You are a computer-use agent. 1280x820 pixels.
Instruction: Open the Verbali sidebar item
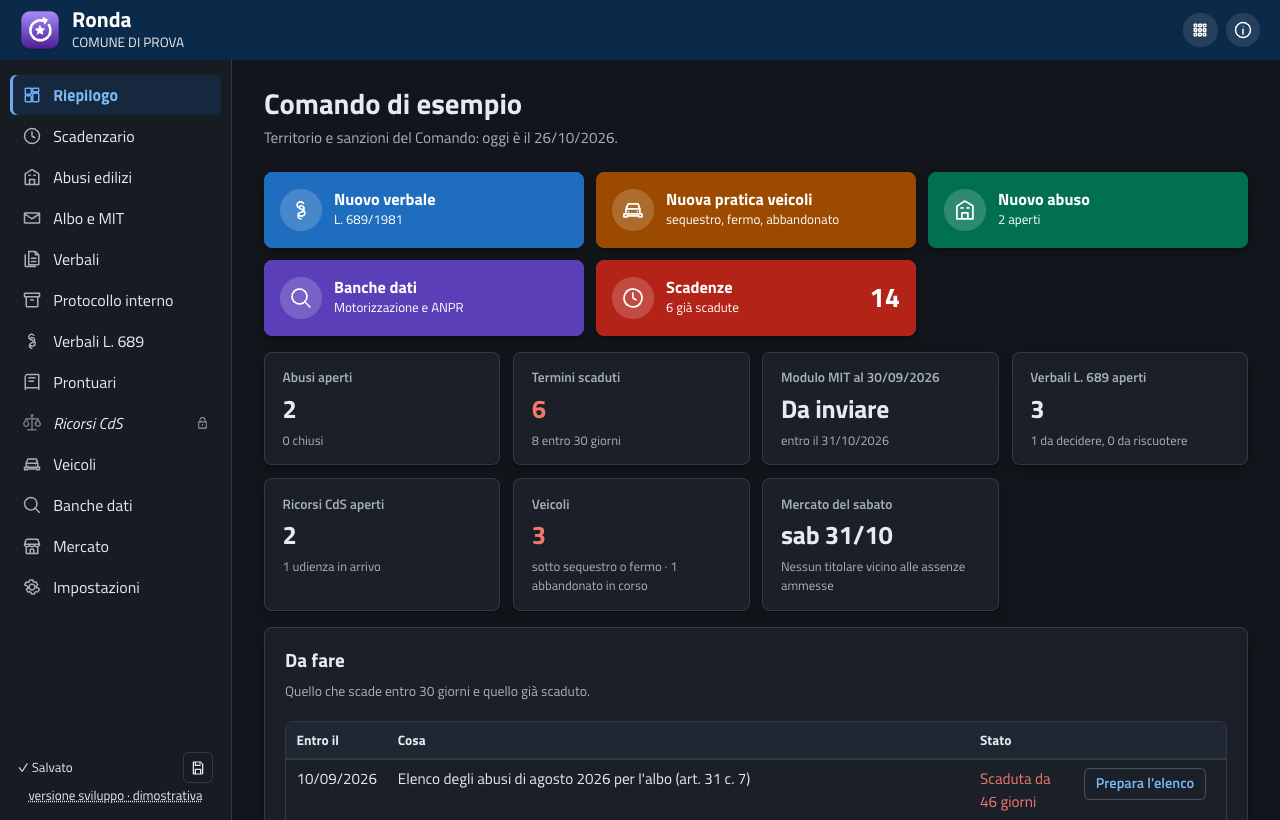tap(116, 259)
